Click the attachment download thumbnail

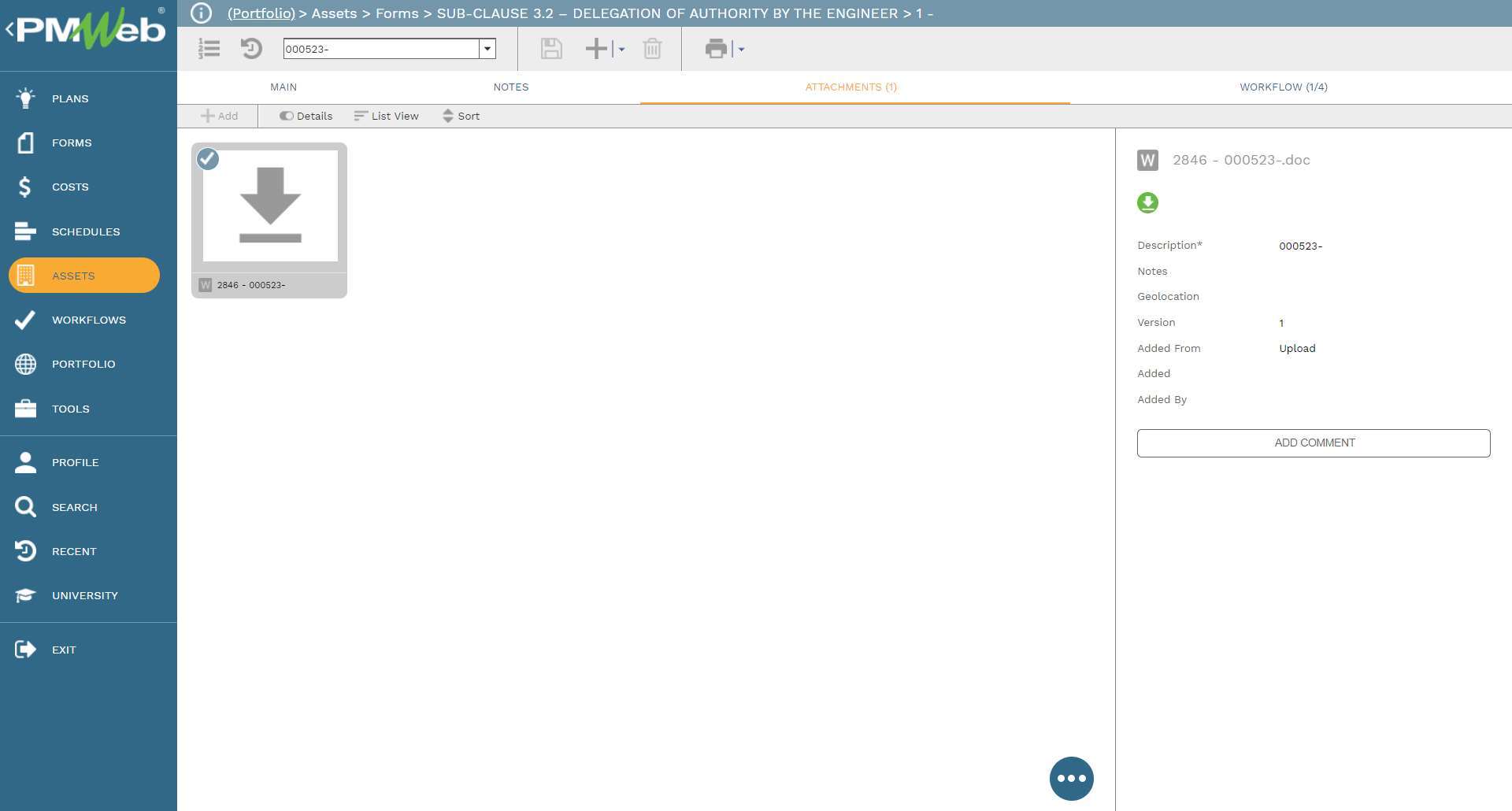(270, 206)
